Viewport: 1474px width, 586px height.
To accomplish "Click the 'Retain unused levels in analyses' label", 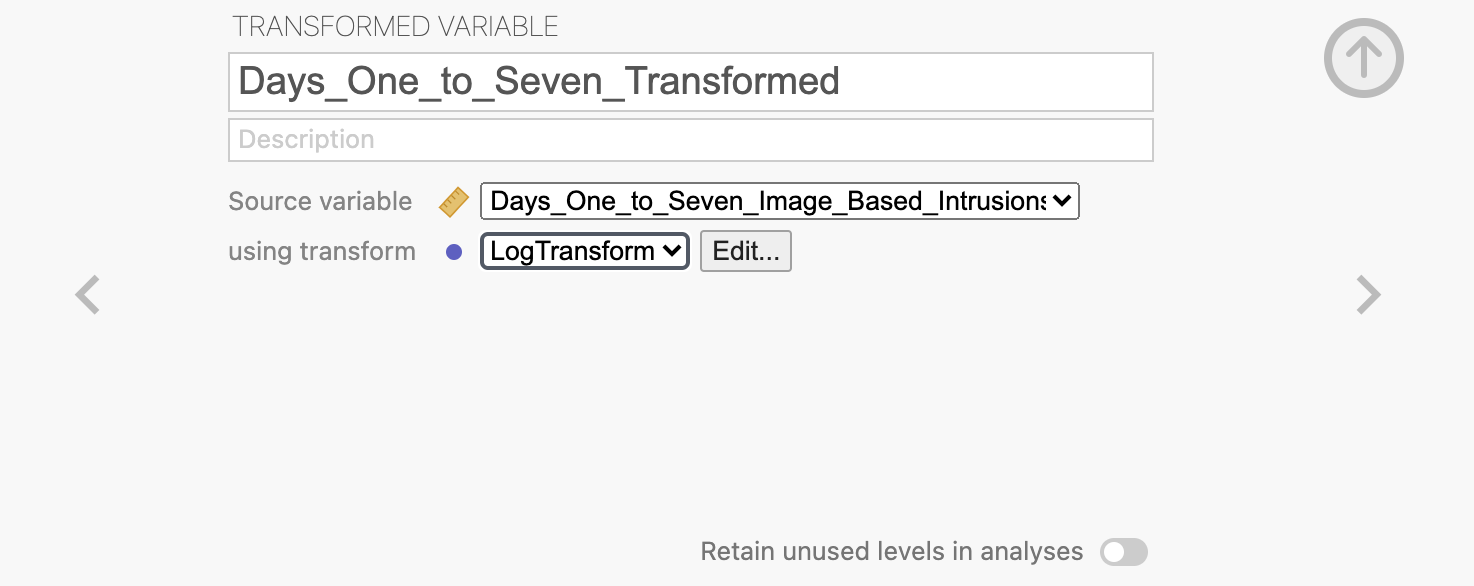I will [x=892, y=552].
